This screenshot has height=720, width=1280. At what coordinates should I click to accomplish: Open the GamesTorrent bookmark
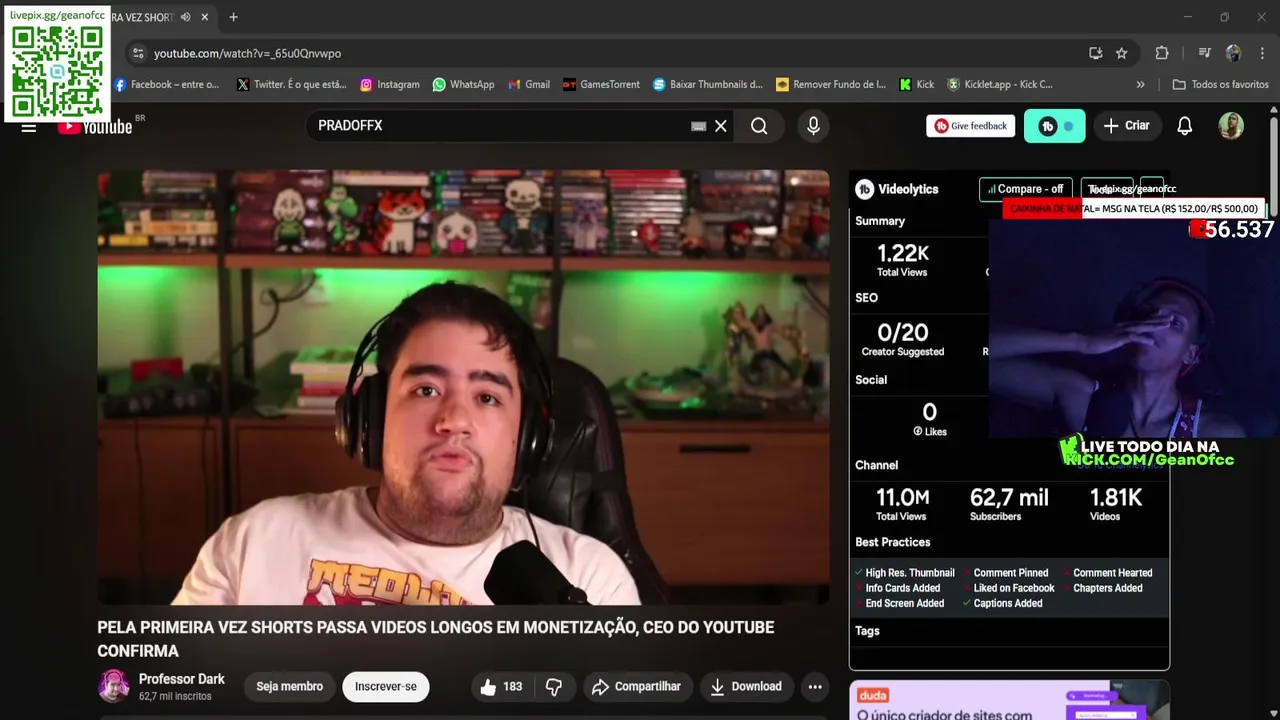coord(601,85)
